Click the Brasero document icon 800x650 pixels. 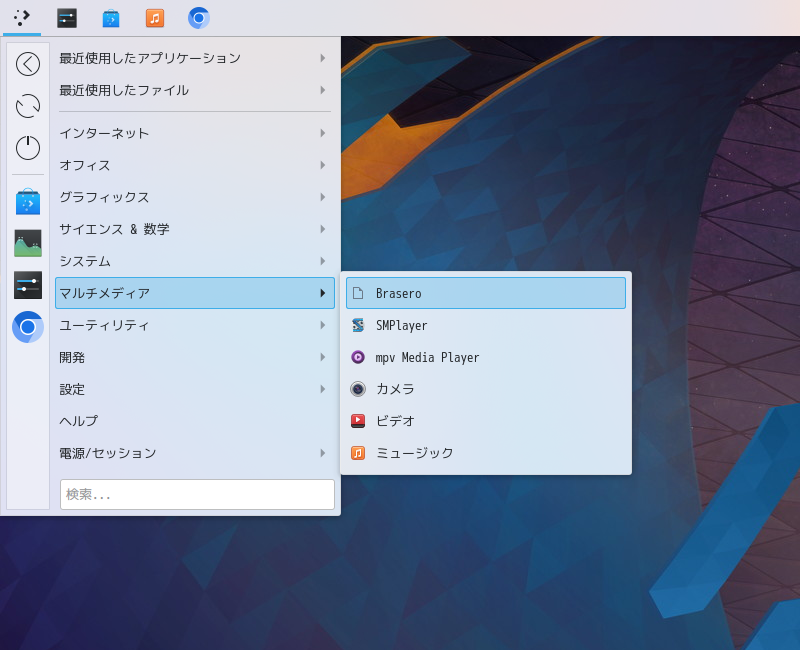(358, 293)
